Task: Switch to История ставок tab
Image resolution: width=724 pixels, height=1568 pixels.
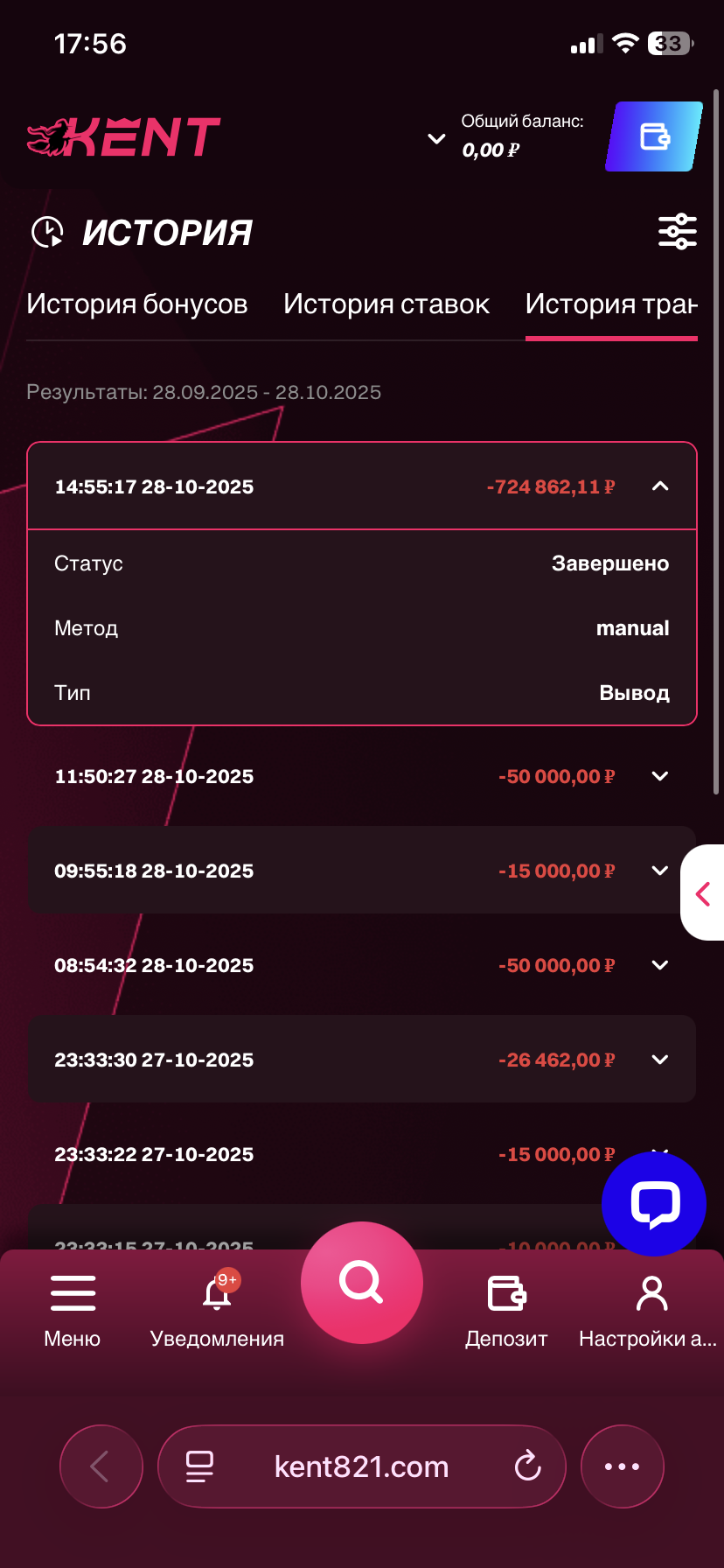Action: pos(386,304)
